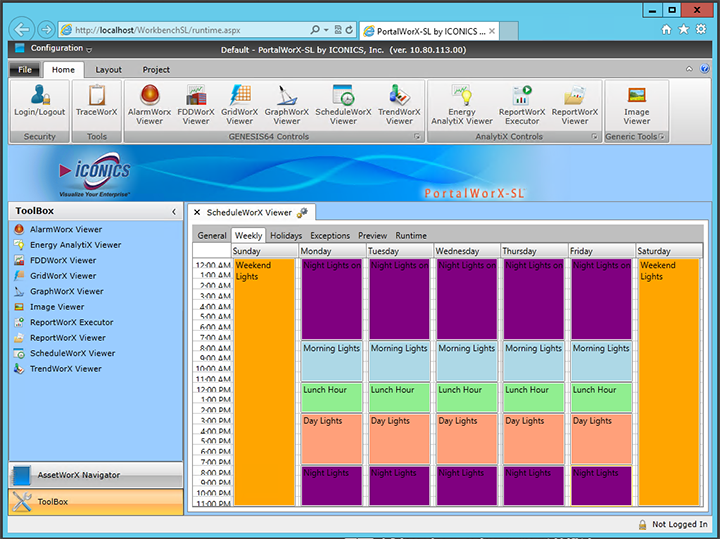Refresh the browser page
Screen dimensions: 720x539
[349, 30]
